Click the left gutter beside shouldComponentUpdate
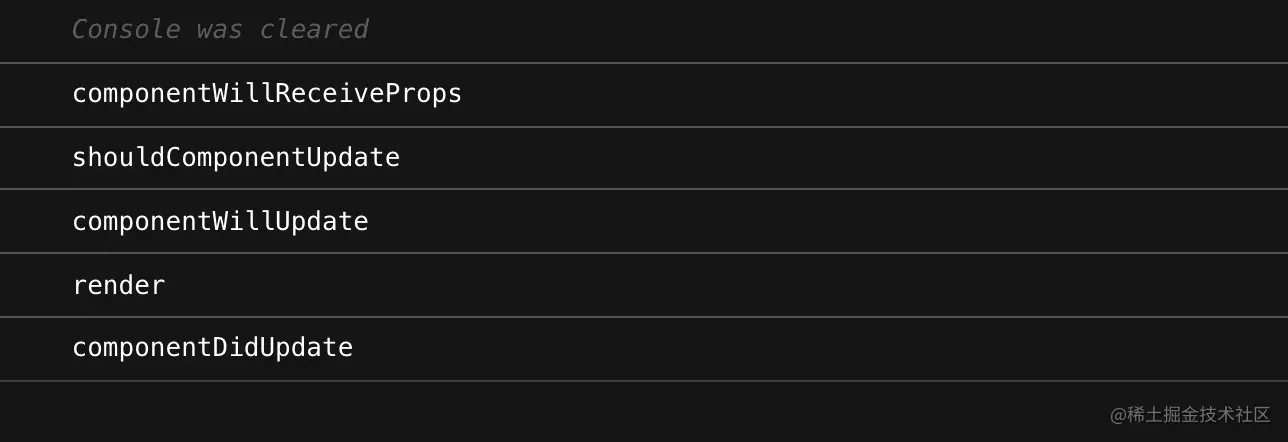This screenshot has width=1288, height=442. pyautogui.click(x=35, y=158)
